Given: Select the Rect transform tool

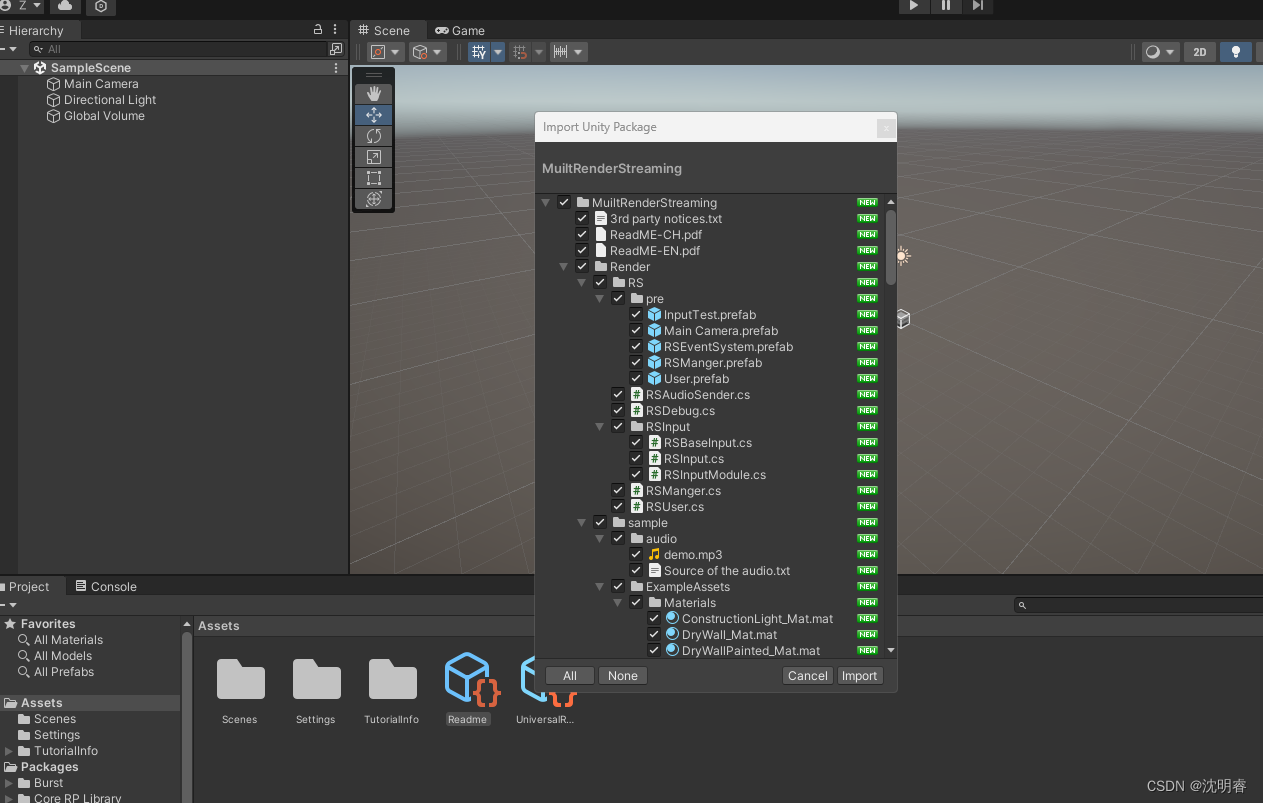Looking at the screenshot, I should (x=374, y=178).
